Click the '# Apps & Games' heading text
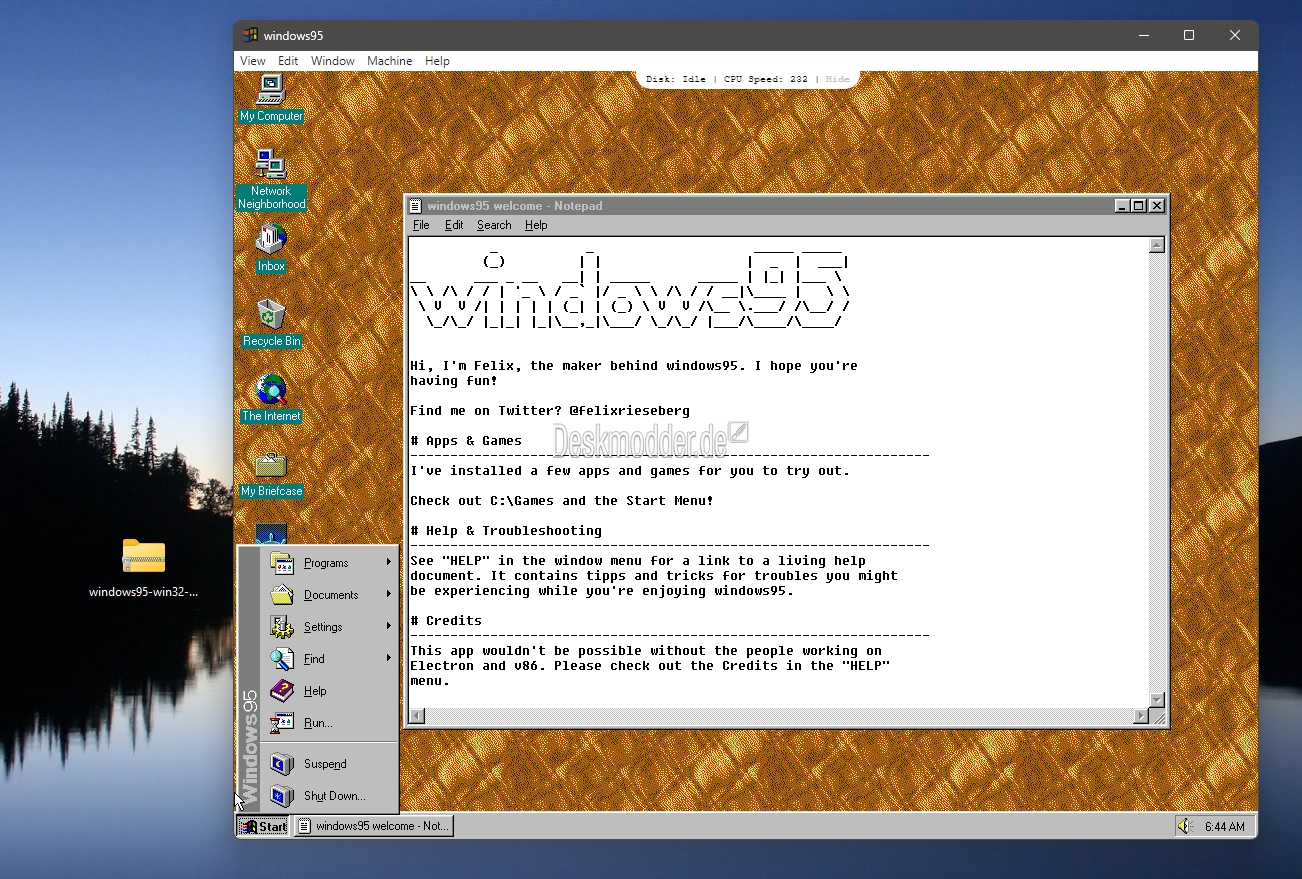The image size is (1302, 879). point(466,440)
